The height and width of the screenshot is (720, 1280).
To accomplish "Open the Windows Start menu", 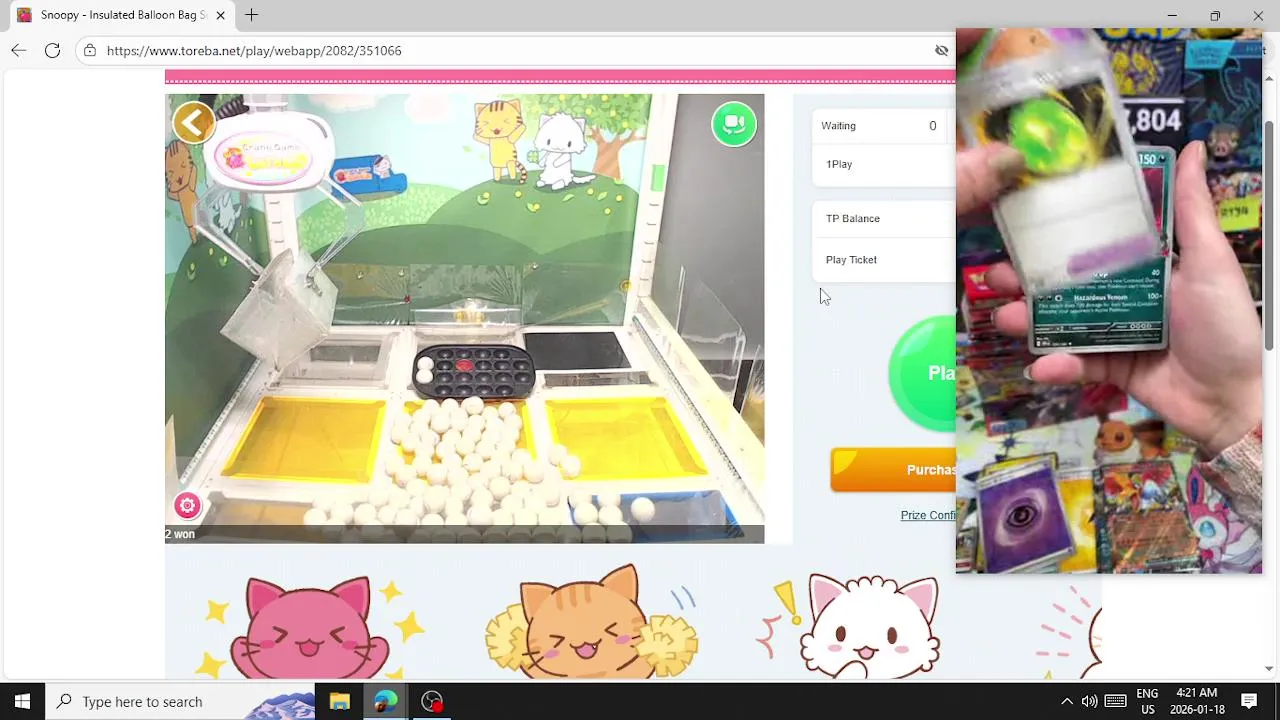I will pyautogui.click(x=22, y=701).
